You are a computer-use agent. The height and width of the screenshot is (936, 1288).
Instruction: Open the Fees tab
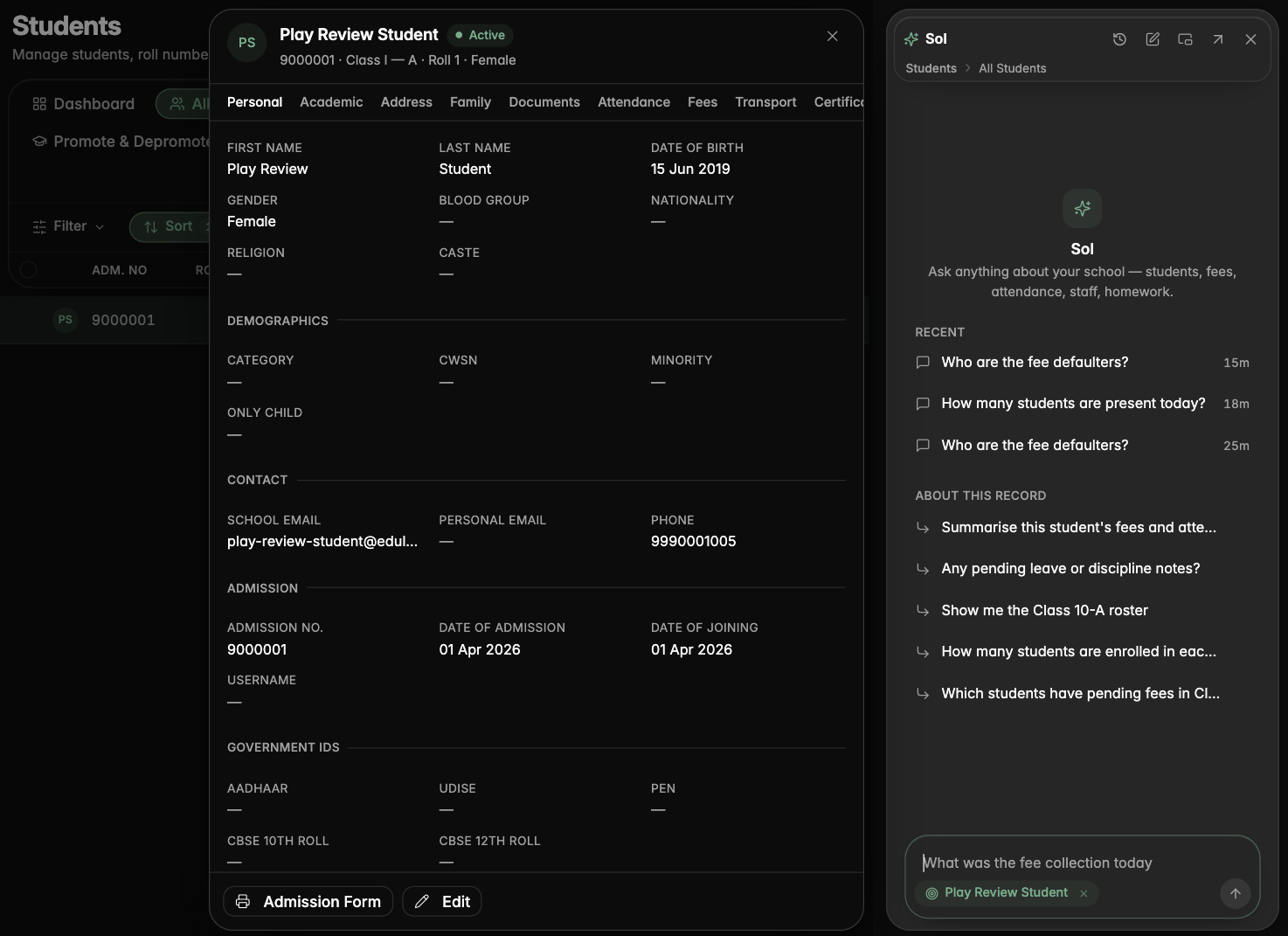(703, 102)
